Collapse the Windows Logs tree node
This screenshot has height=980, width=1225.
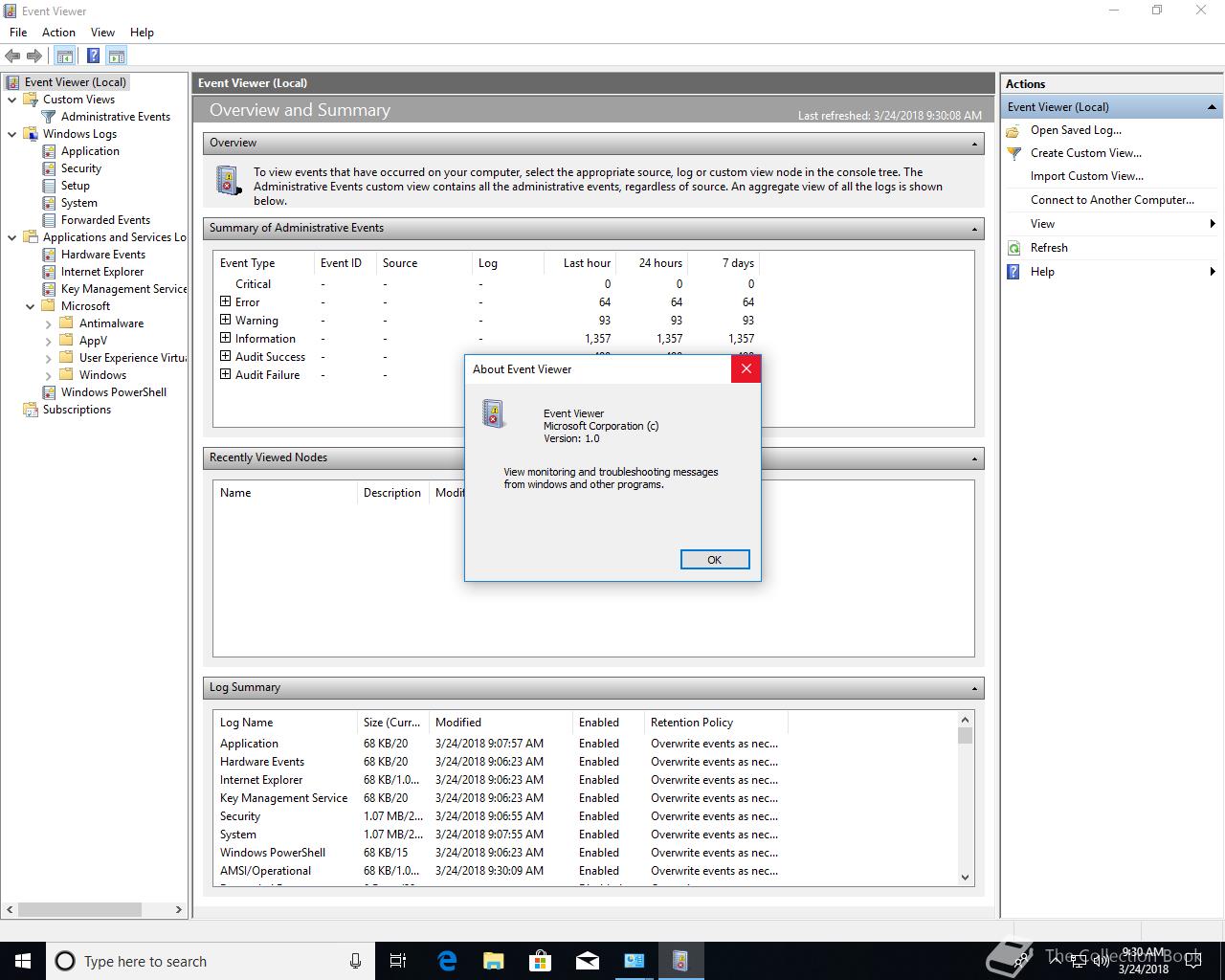point(11,134)
